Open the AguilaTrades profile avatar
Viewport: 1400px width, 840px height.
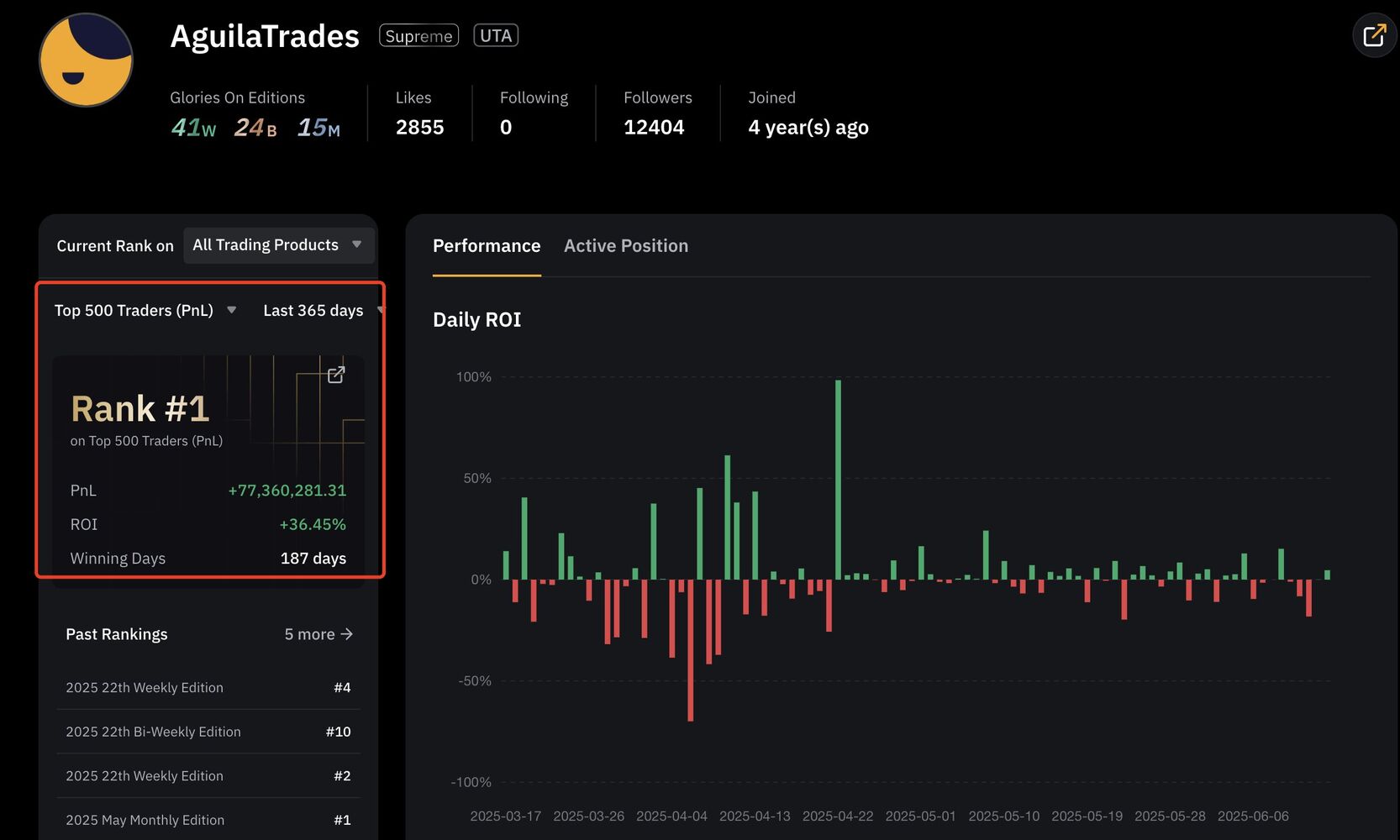(86, 60)
